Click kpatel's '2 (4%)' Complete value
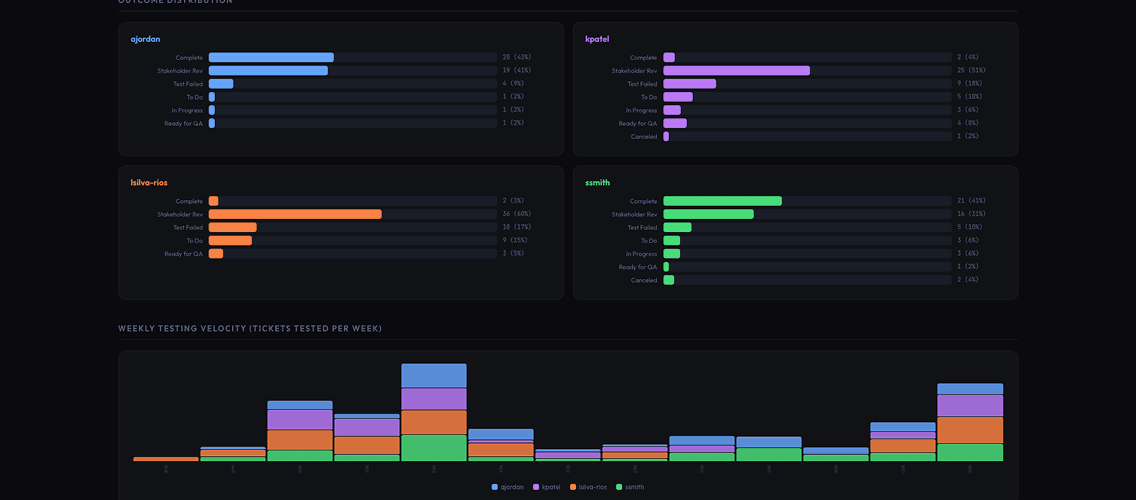This screenshot has width=1136, height=500. [970, 57]
